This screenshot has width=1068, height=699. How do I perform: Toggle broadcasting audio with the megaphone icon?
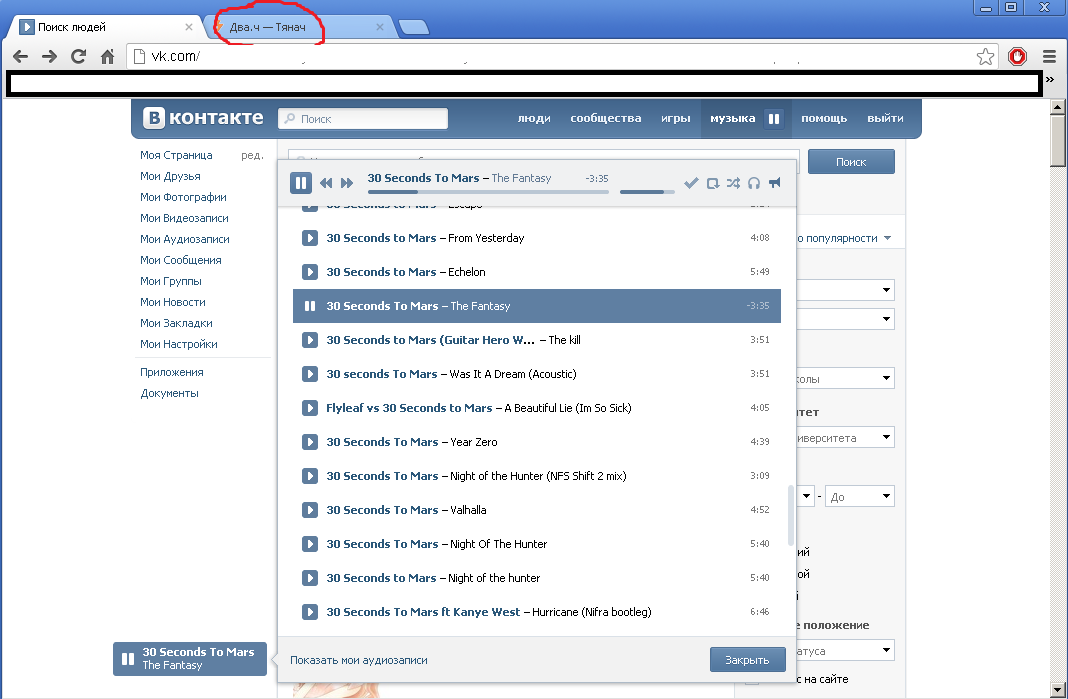tap(774, 183)
